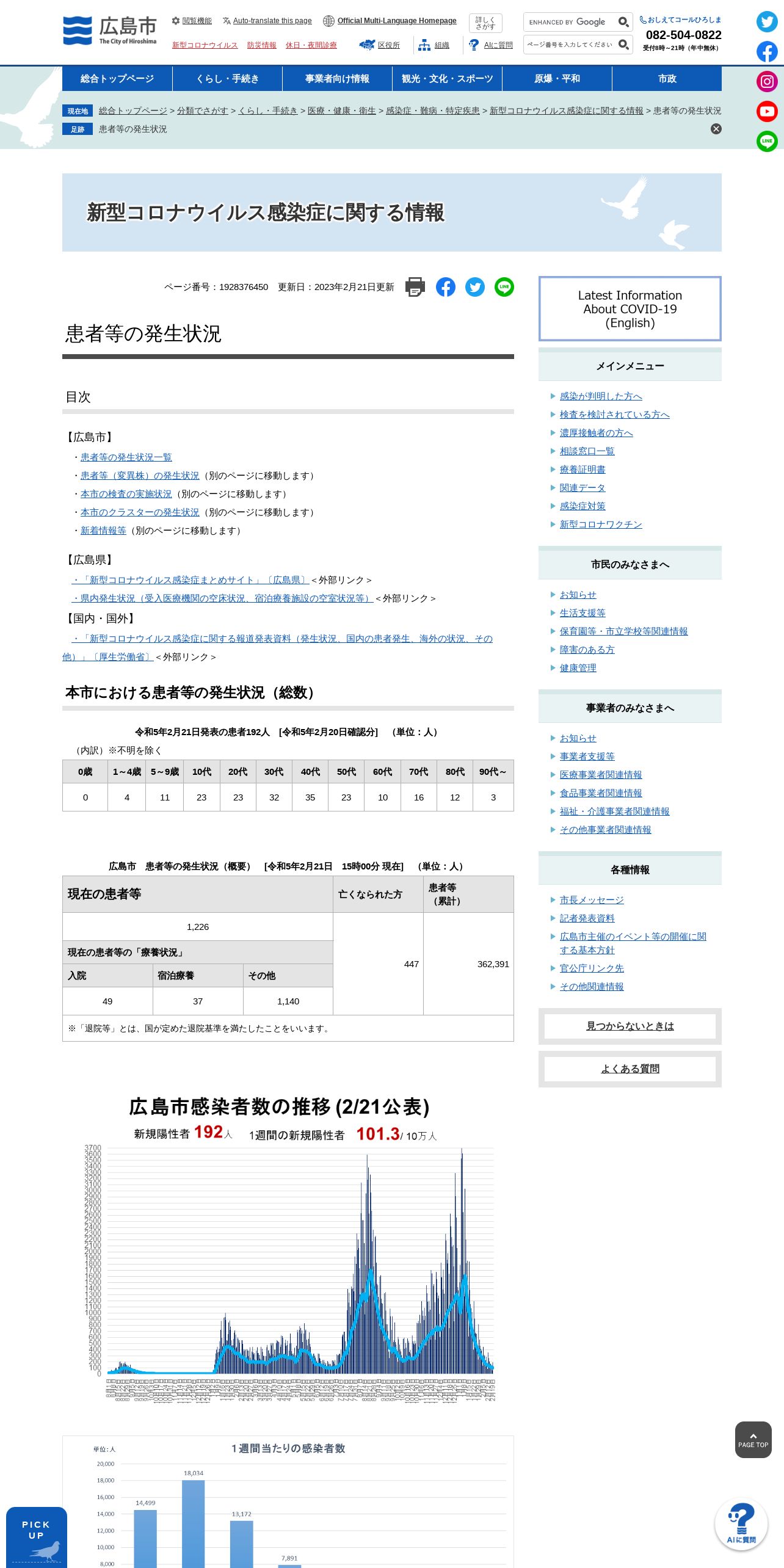Image resolution: width=784 pixels, height=1568 pixels.
Task: Open 県内発生状況 external link
Action: tap(222, 598)
